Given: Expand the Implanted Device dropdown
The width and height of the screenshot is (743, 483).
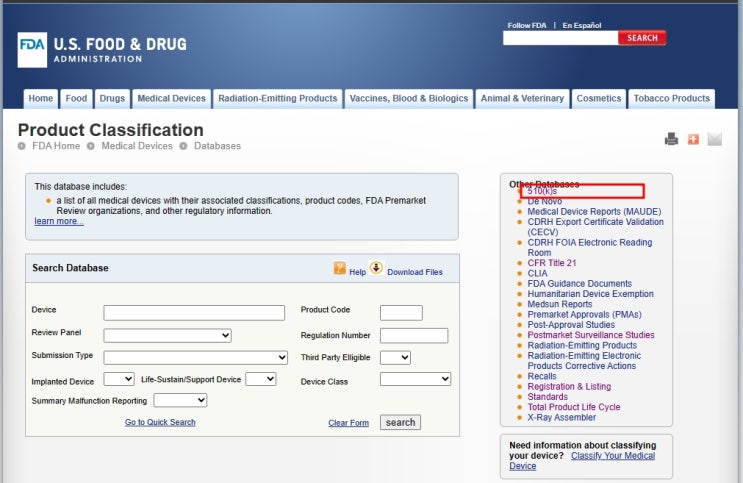Looking at the screenshot, I should point(119,379).
